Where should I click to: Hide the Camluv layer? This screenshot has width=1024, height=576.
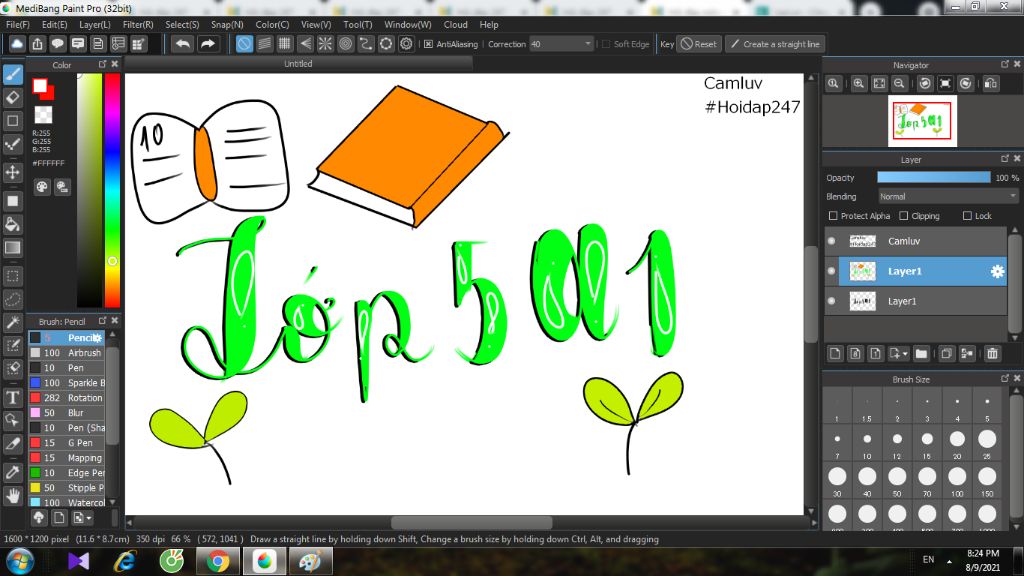click(831, 241)
